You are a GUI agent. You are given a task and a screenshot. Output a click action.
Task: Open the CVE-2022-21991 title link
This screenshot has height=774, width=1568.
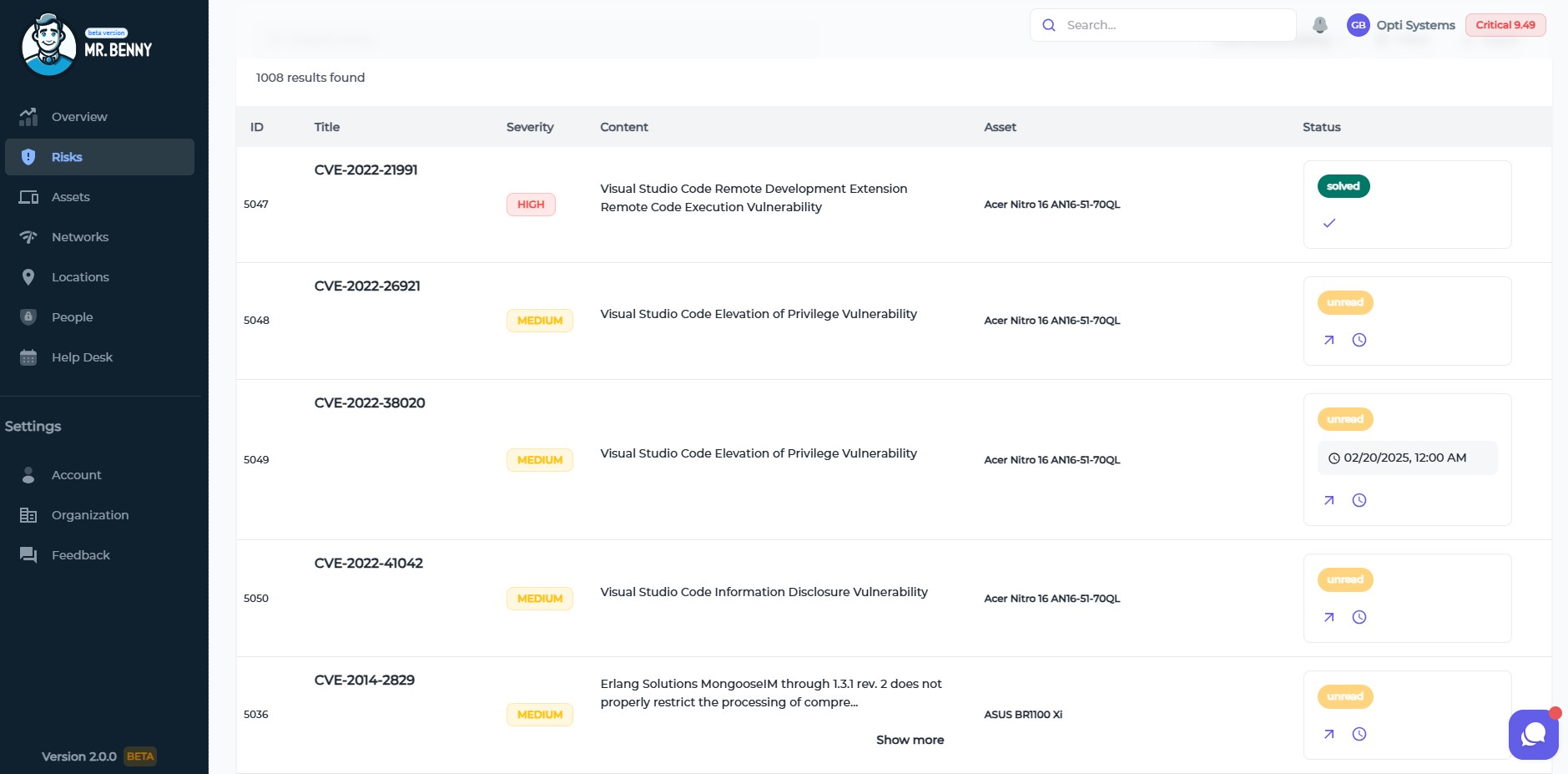coord(366,169)
